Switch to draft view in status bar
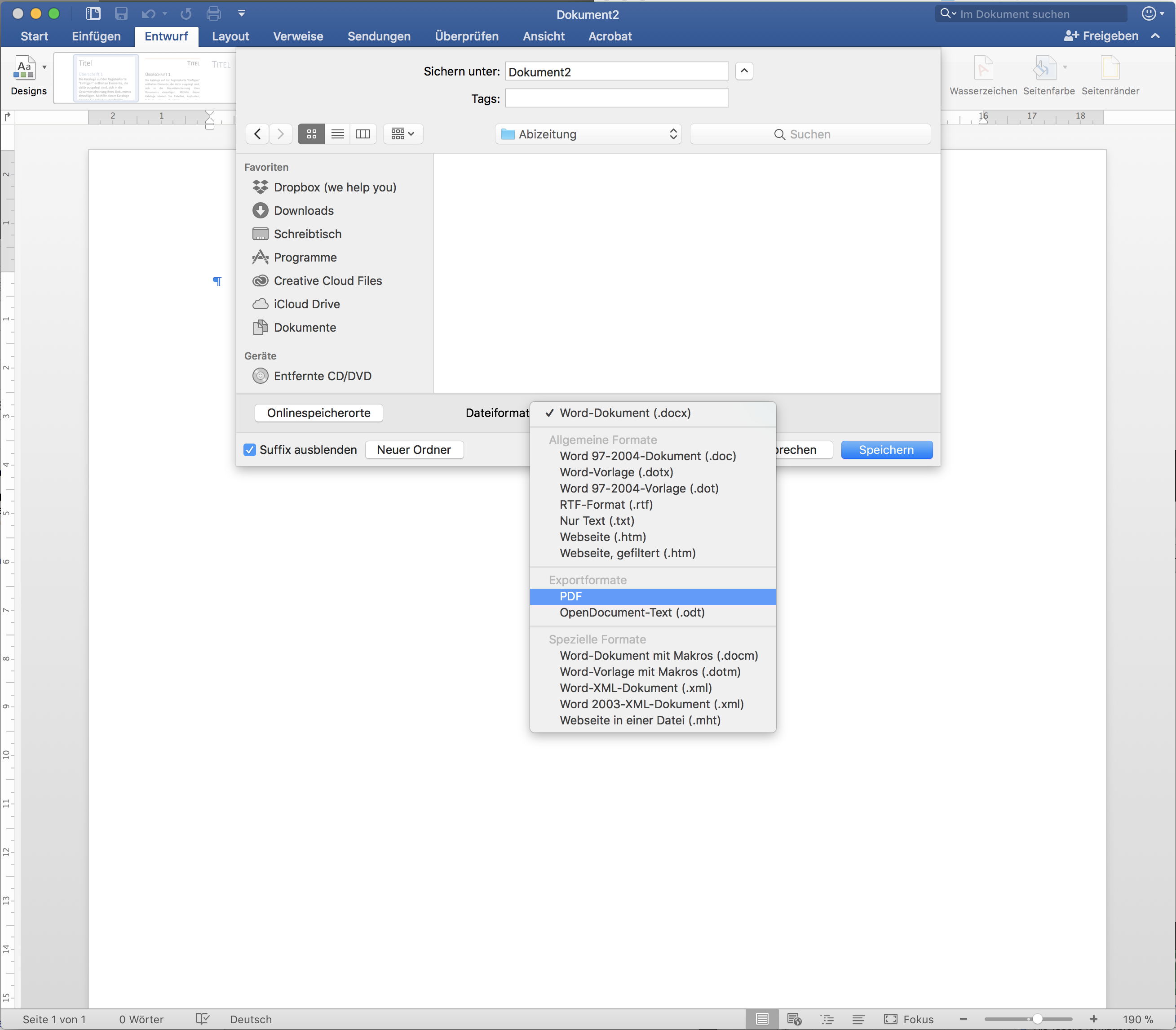This screenshot has width=1176, height=1030. point(858,1019)
